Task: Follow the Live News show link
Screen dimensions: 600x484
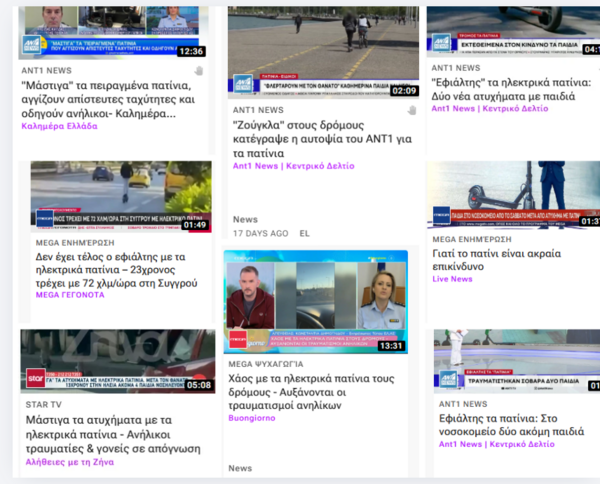Action: 452,279
